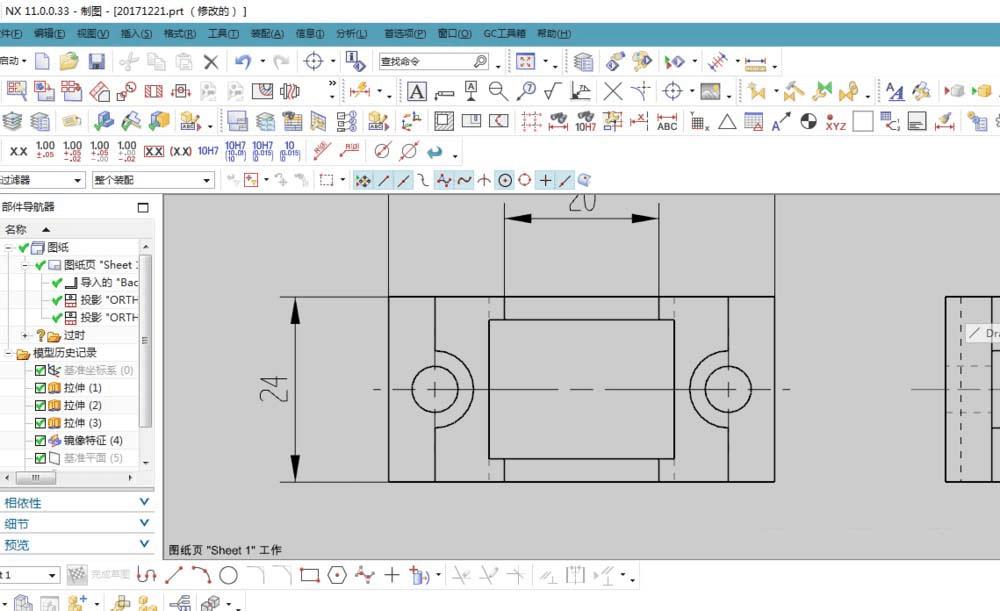Toggle the 基准平面 (5) checkbox

40,458
